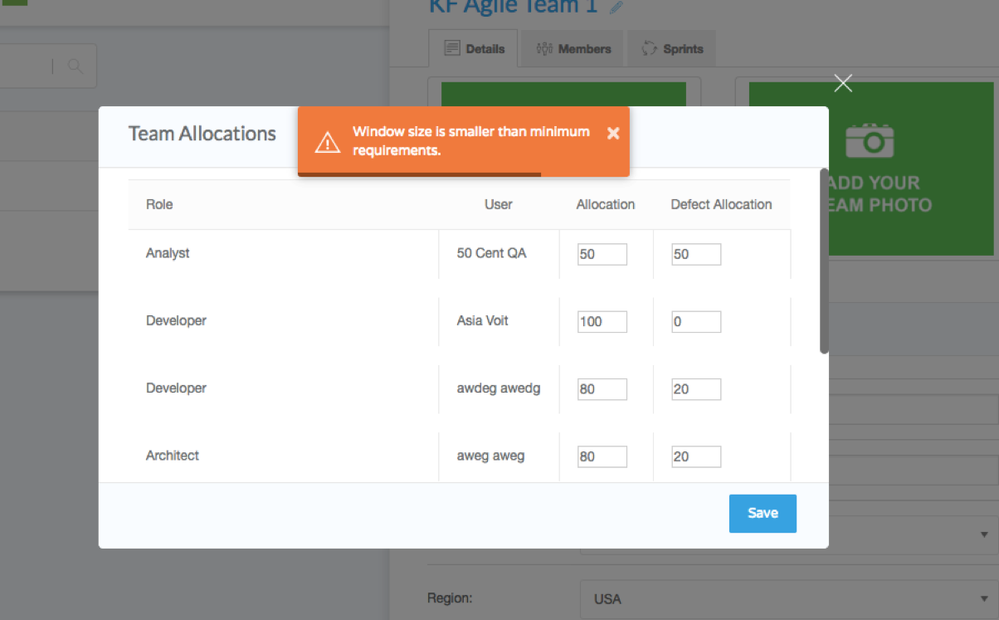Open the Details tab
The height and width of the screenshot is (620, 999).
click(474, 48)
